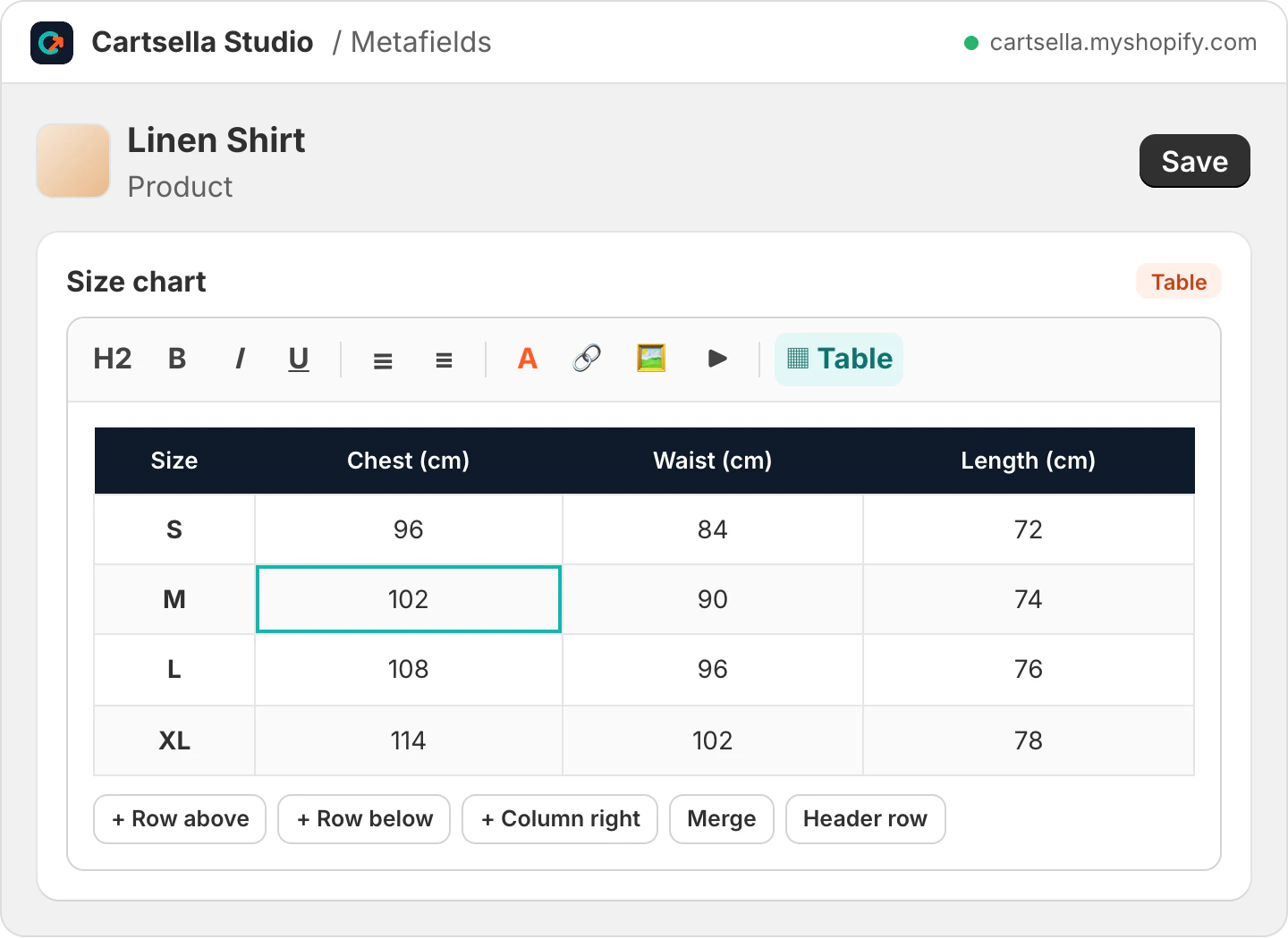Click length cell with value 78
Image resolution: width=1288 pixels, height=939 pixels.
click(1029, 740)
